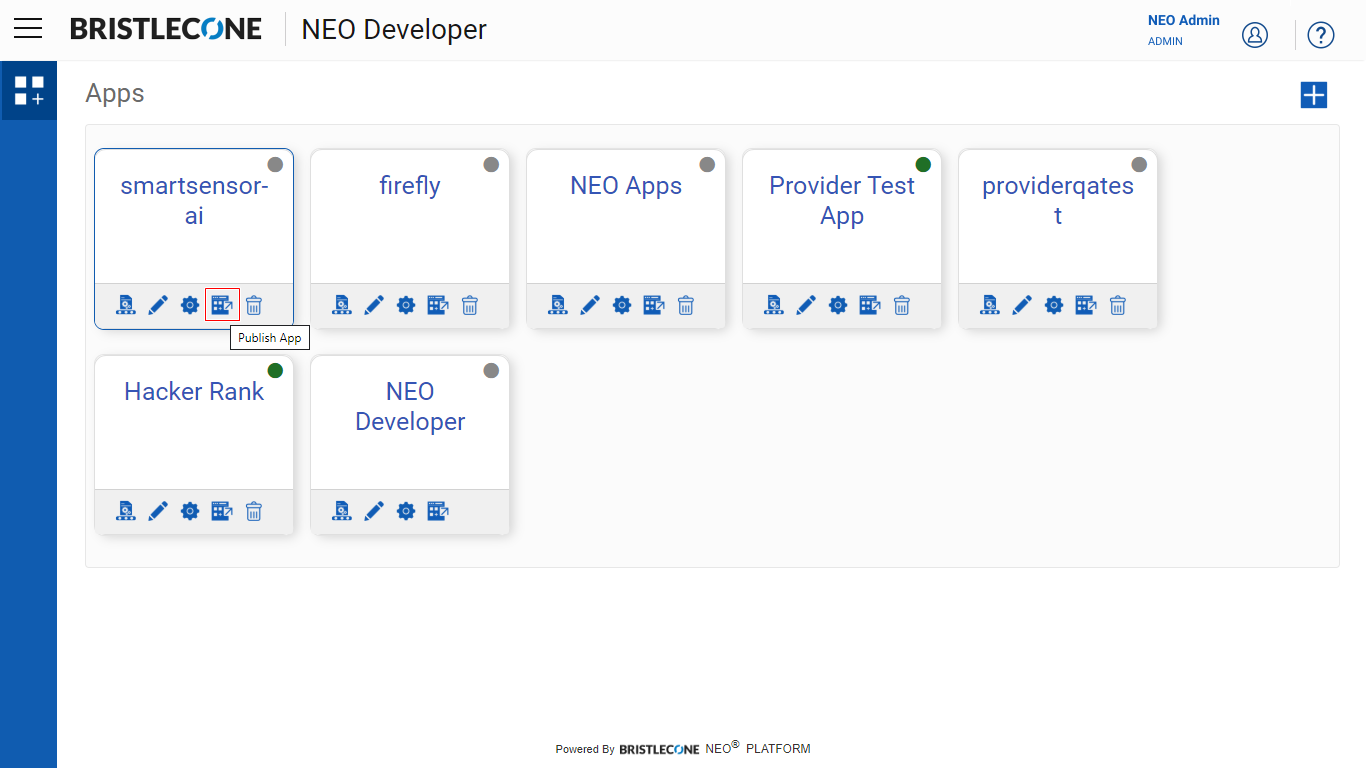Open the NEO Developer card title
The image size is (1366, 768).
pyautogui.click(x=410, y=406)
